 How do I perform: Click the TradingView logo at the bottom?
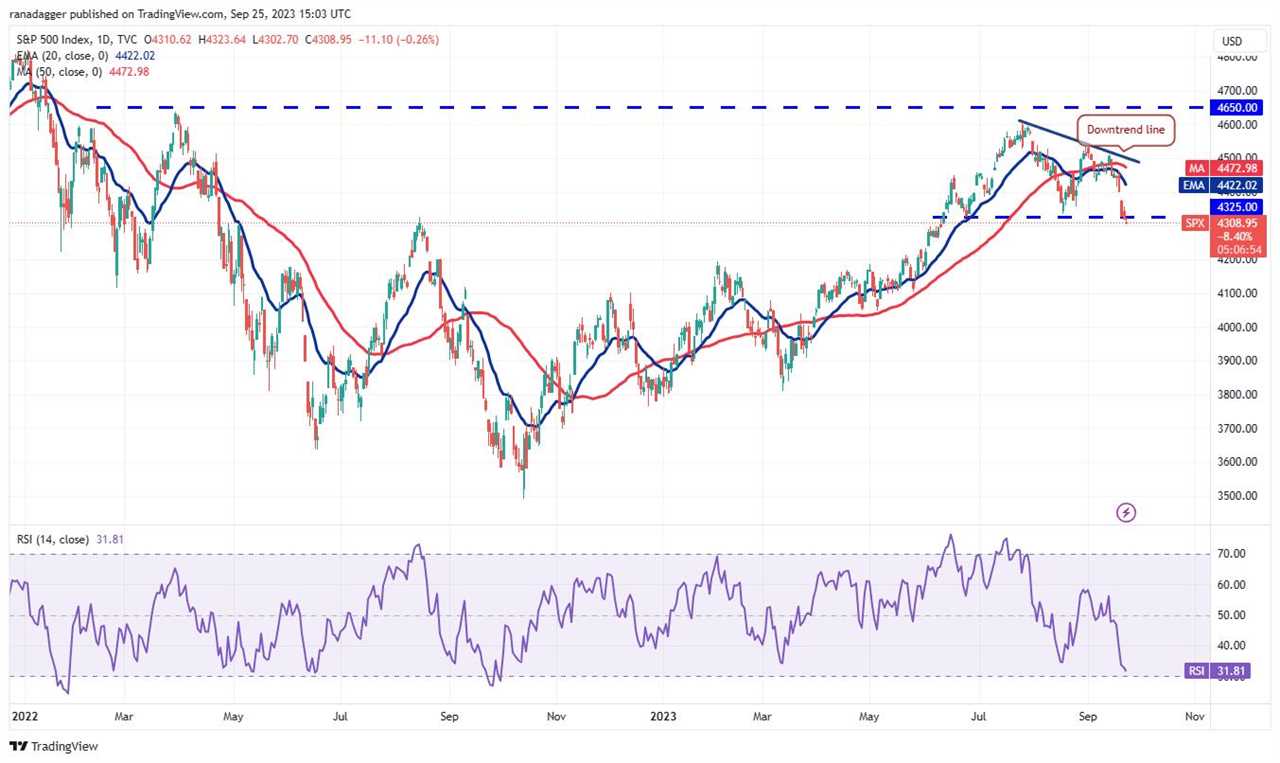click(54, 746)
